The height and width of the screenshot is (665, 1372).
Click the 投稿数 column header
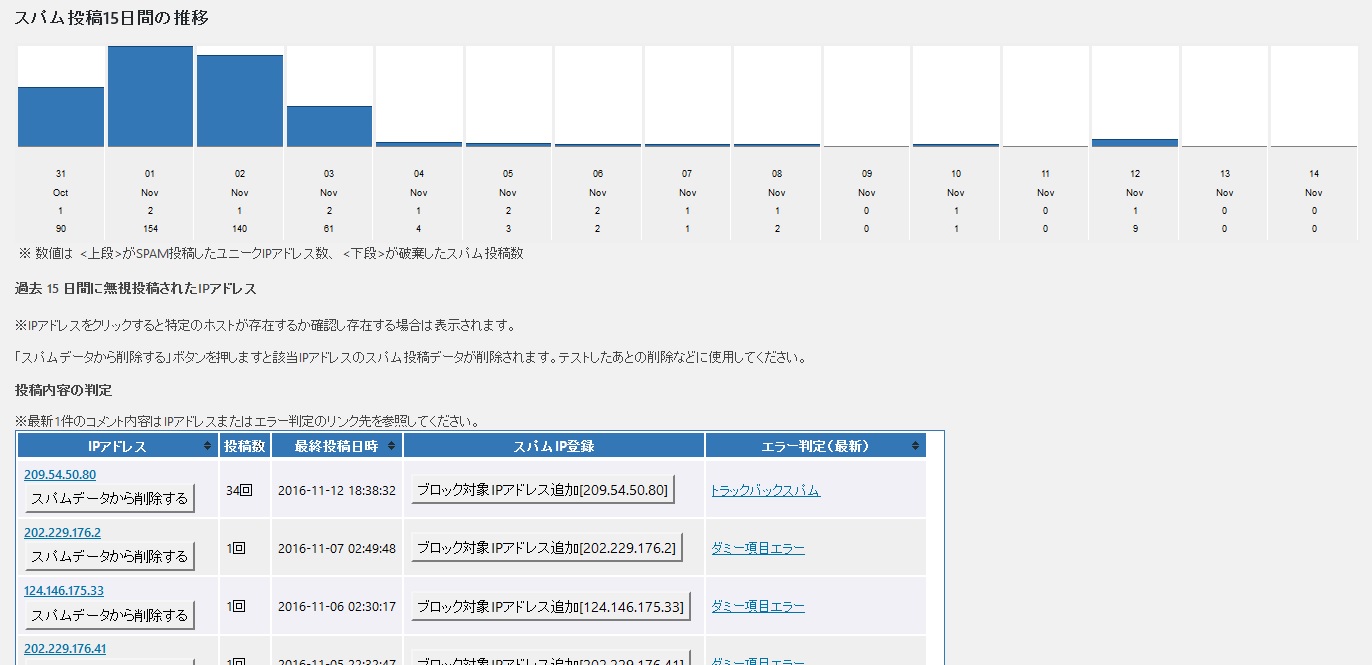[x=244, y=446]
